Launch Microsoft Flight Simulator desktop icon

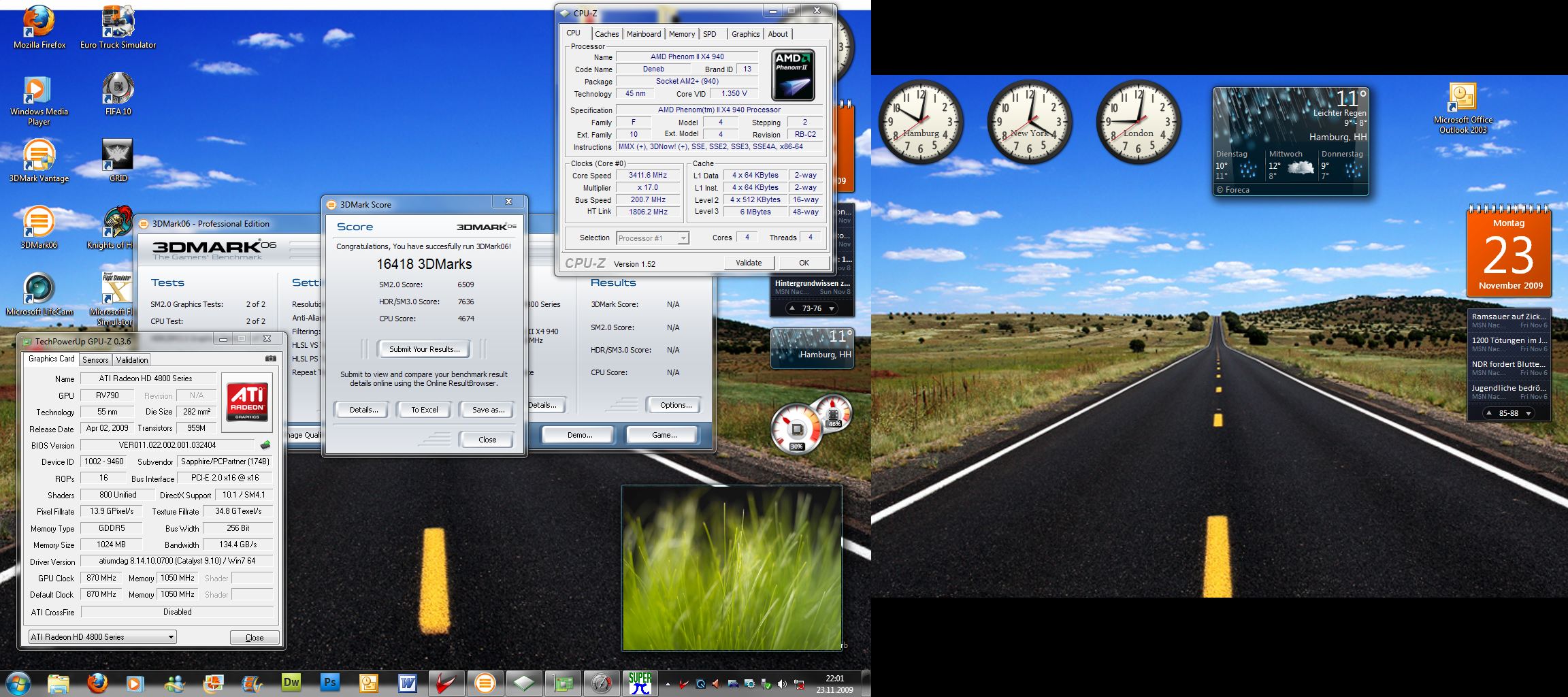(117, 298)
